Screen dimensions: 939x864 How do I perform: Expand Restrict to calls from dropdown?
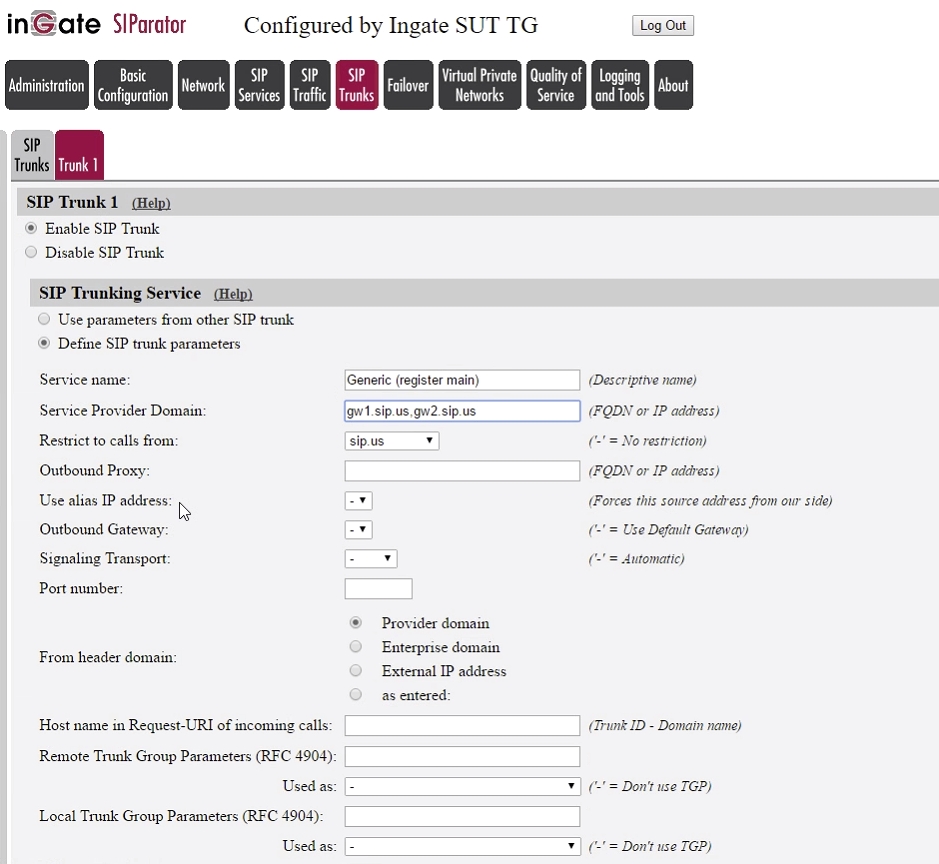pos(392,441)
